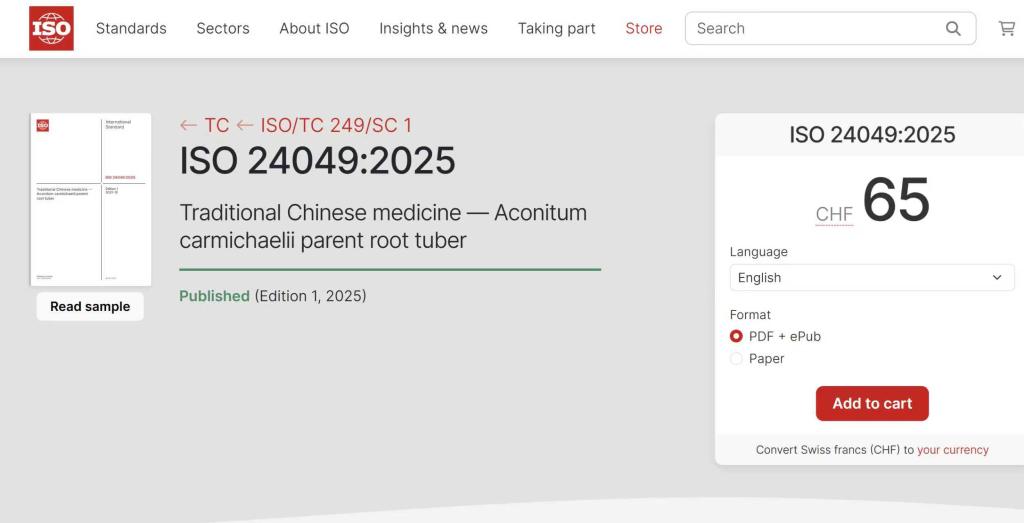This screenshot has height=523, width=1024.
Task: Click the Read sample button
Action: click(x=90, y=306)
